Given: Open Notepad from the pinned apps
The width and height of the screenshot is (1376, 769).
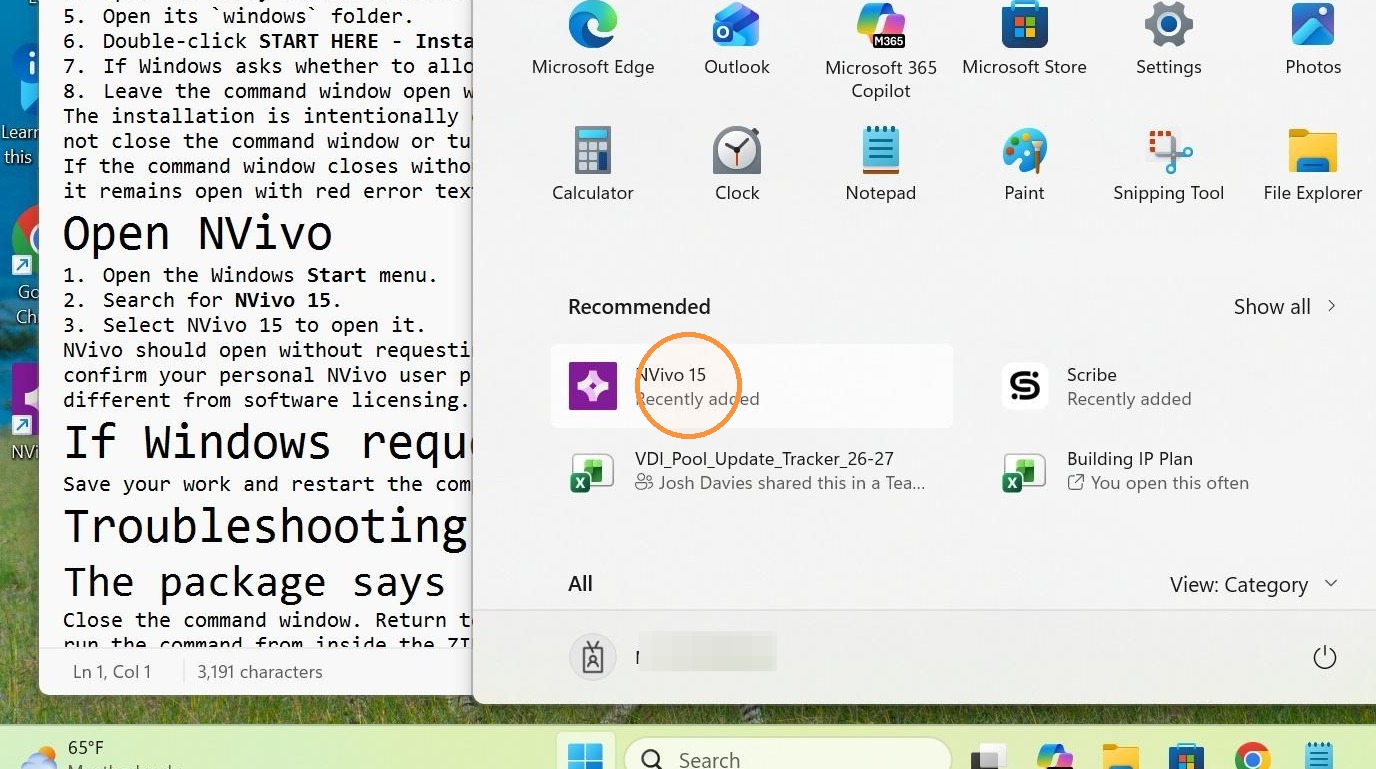Looking at the screenshot, I should point(881,165).
